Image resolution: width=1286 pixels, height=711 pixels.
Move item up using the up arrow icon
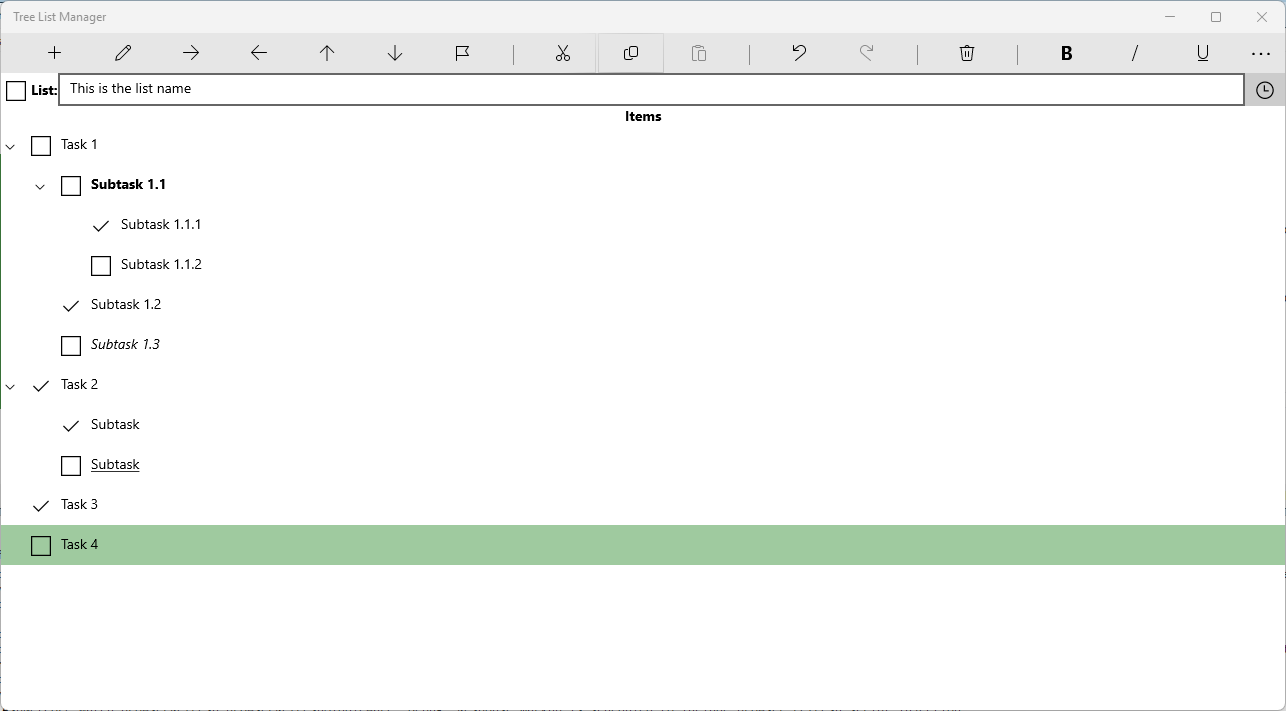coord(326,52)
